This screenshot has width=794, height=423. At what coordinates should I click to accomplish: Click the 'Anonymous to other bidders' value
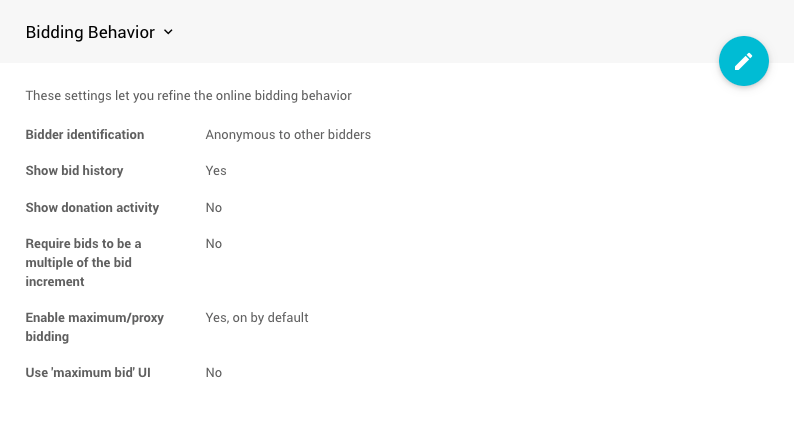tap(288, 134)
